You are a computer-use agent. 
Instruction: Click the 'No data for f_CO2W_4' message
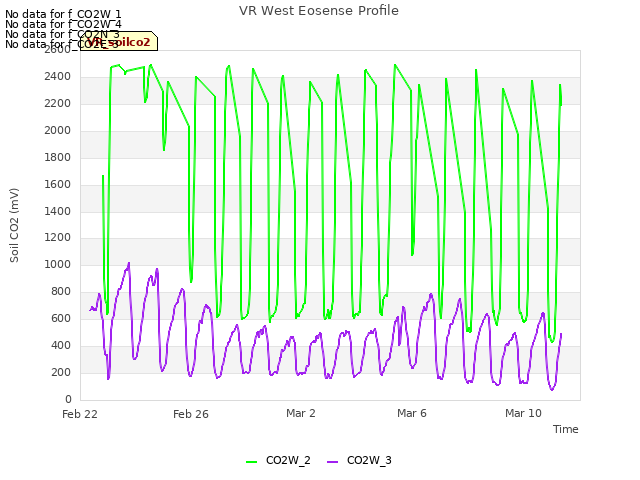63,24
